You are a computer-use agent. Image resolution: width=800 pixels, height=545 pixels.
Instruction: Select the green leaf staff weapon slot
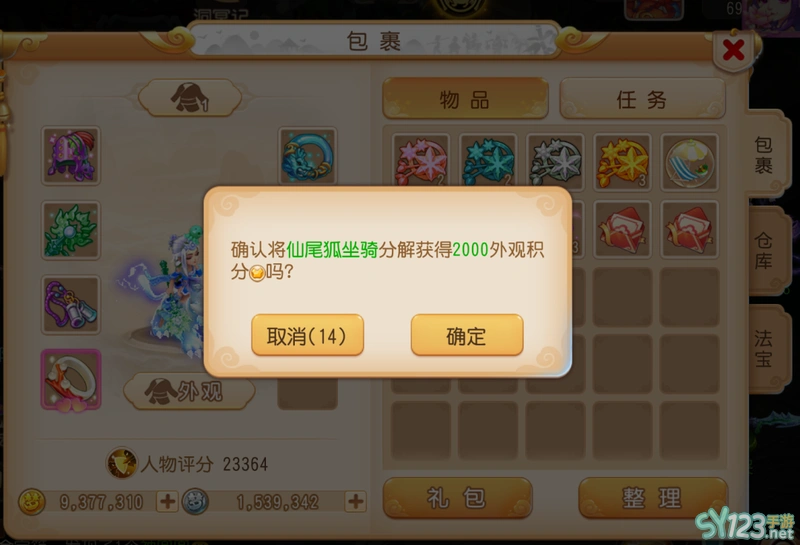point(71,230)
